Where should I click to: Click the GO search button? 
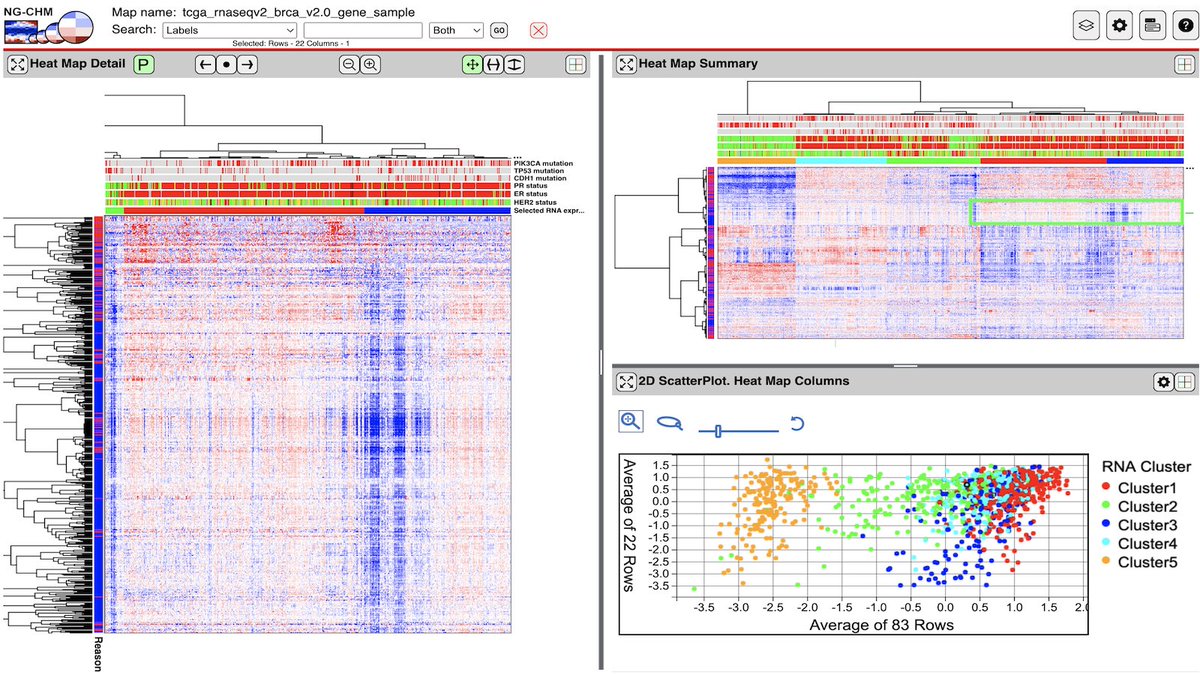coord(498,30)
